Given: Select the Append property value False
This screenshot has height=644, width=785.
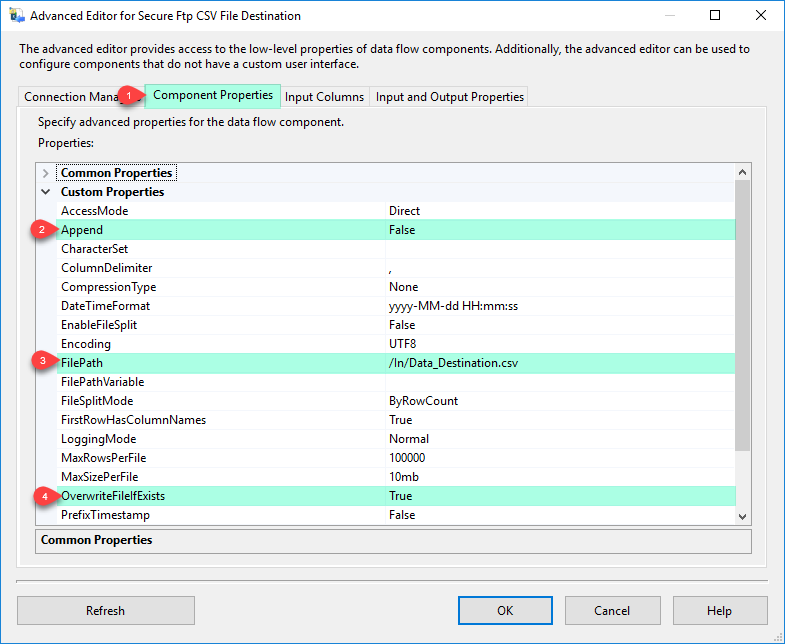Looking at the screenshot, I should (x=402, y=230).
